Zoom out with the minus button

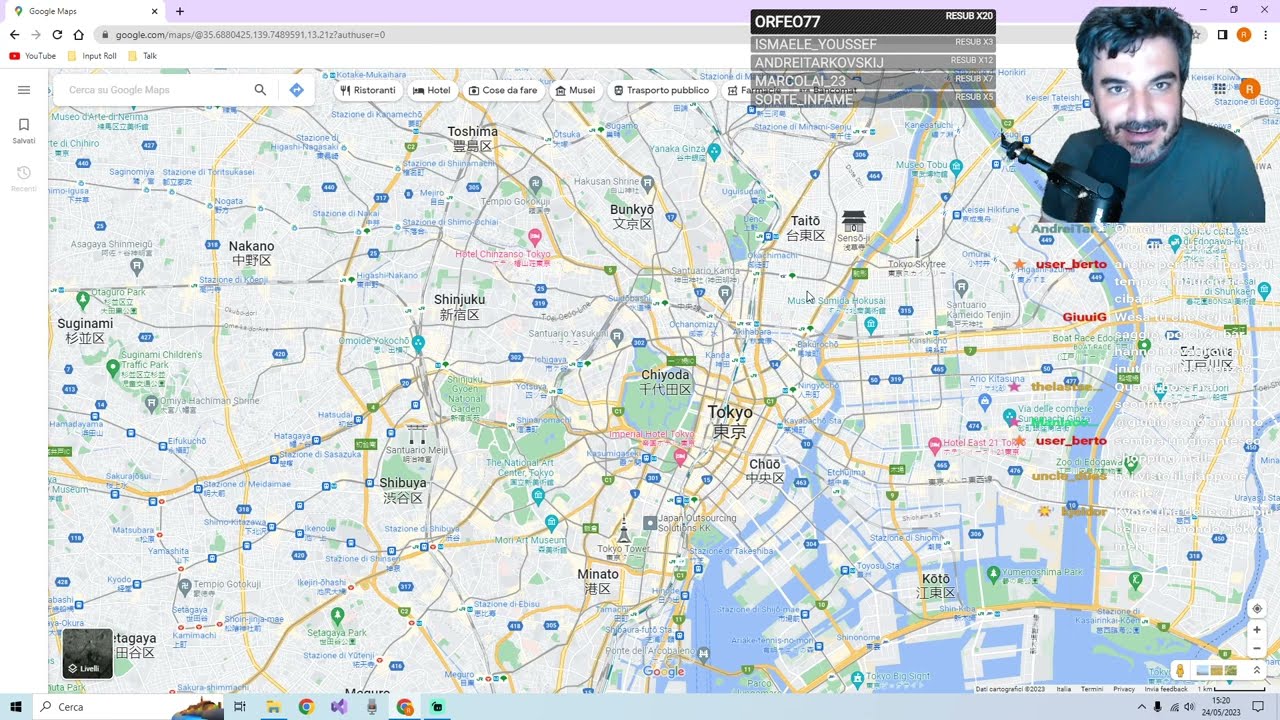(x=1257, y=648)
